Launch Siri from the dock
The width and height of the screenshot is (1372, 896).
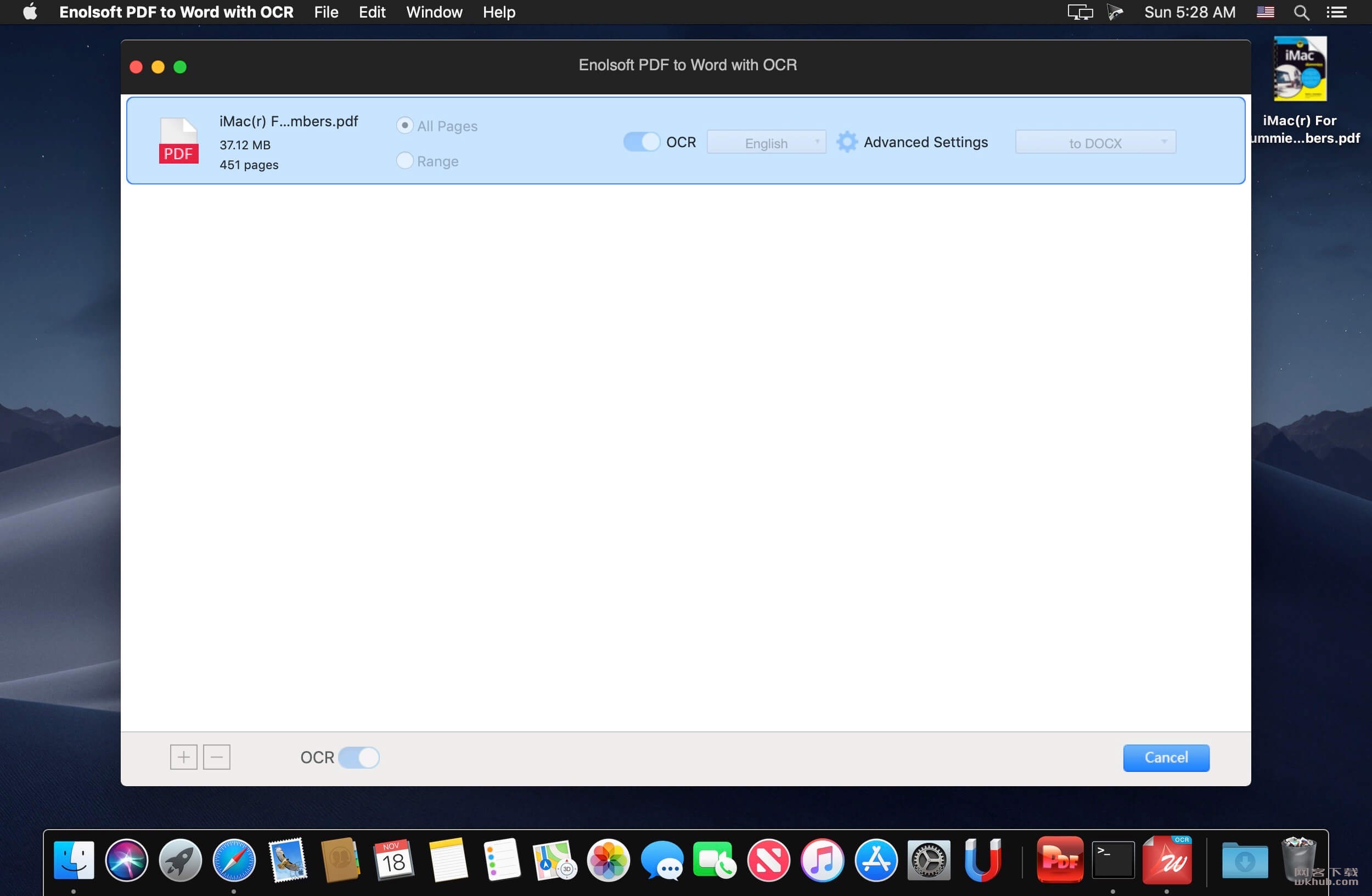click(x=127, y=860)
